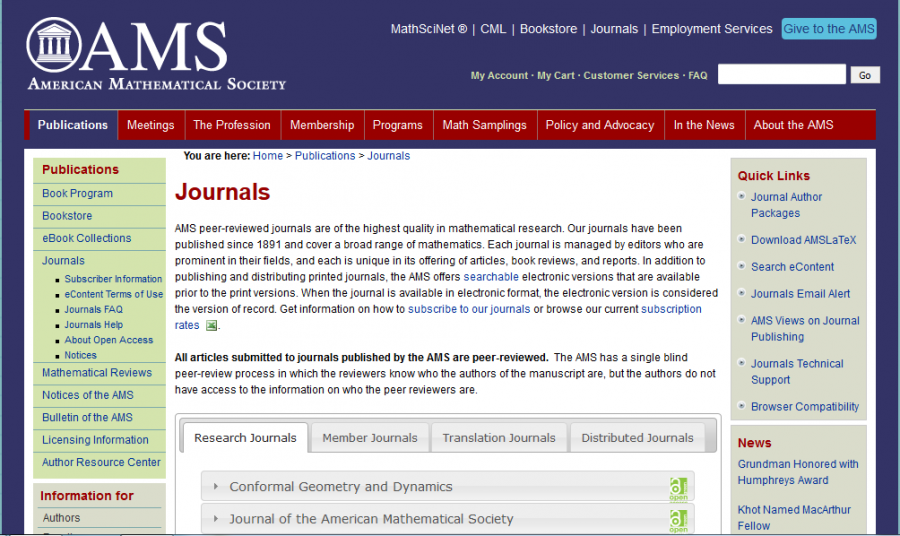Open the MathSciNet link in header

(x=429, y=29)
